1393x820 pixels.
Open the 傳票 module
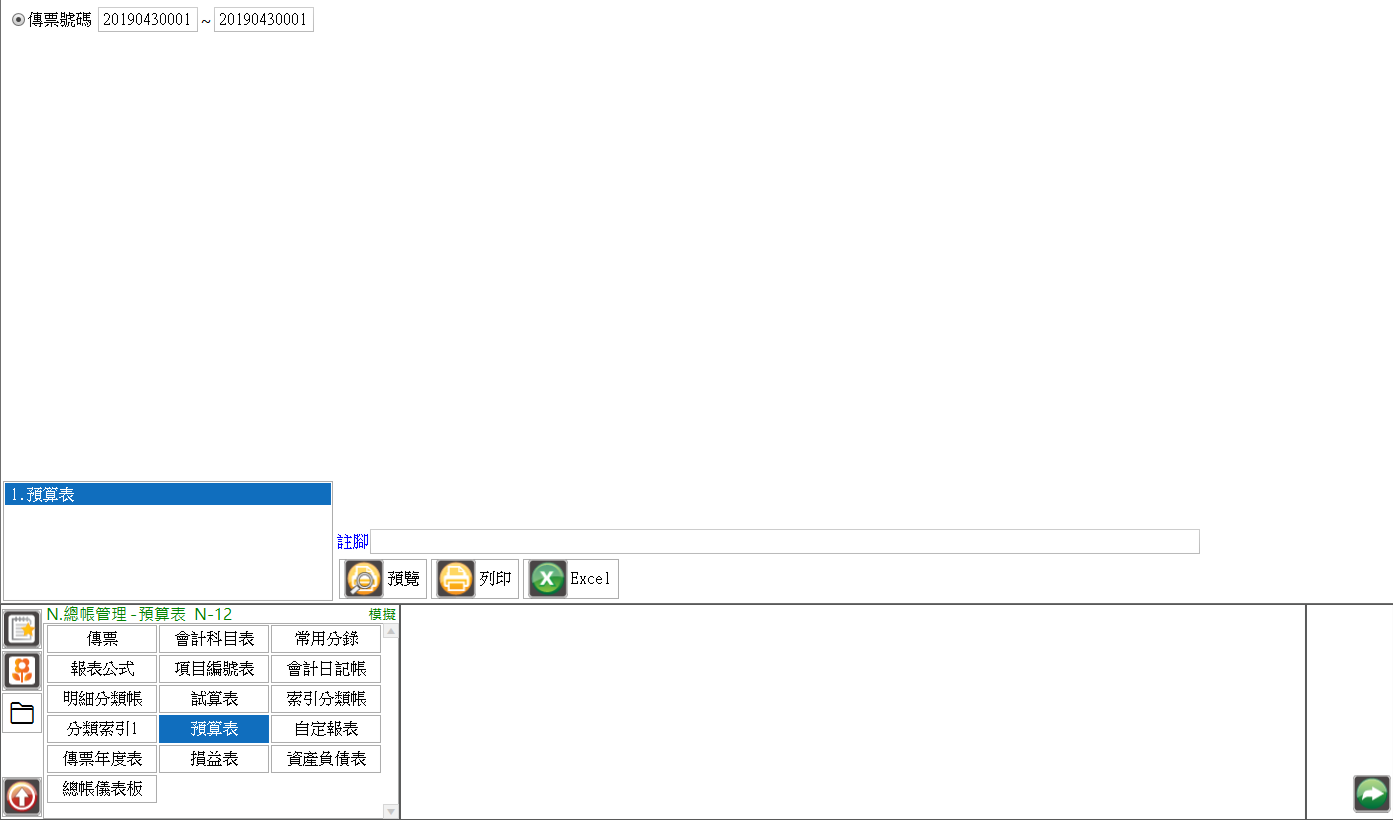[x=102, y=639]
